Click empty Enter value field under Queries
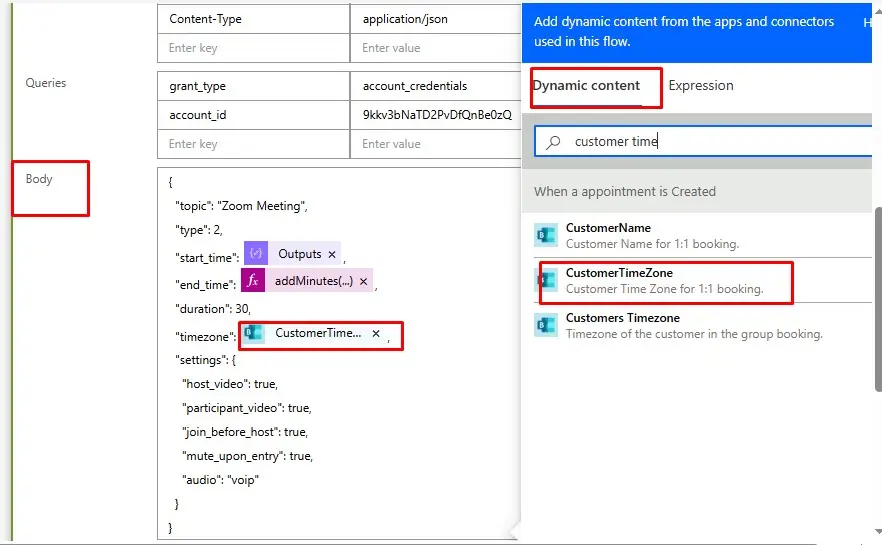Image resolution: width=882 pixels, height=545 pixels. 435,144
